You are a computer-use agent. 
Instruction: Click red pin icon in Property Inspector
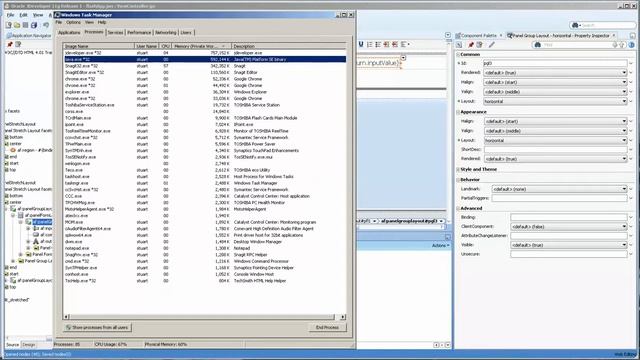(471, 45)
